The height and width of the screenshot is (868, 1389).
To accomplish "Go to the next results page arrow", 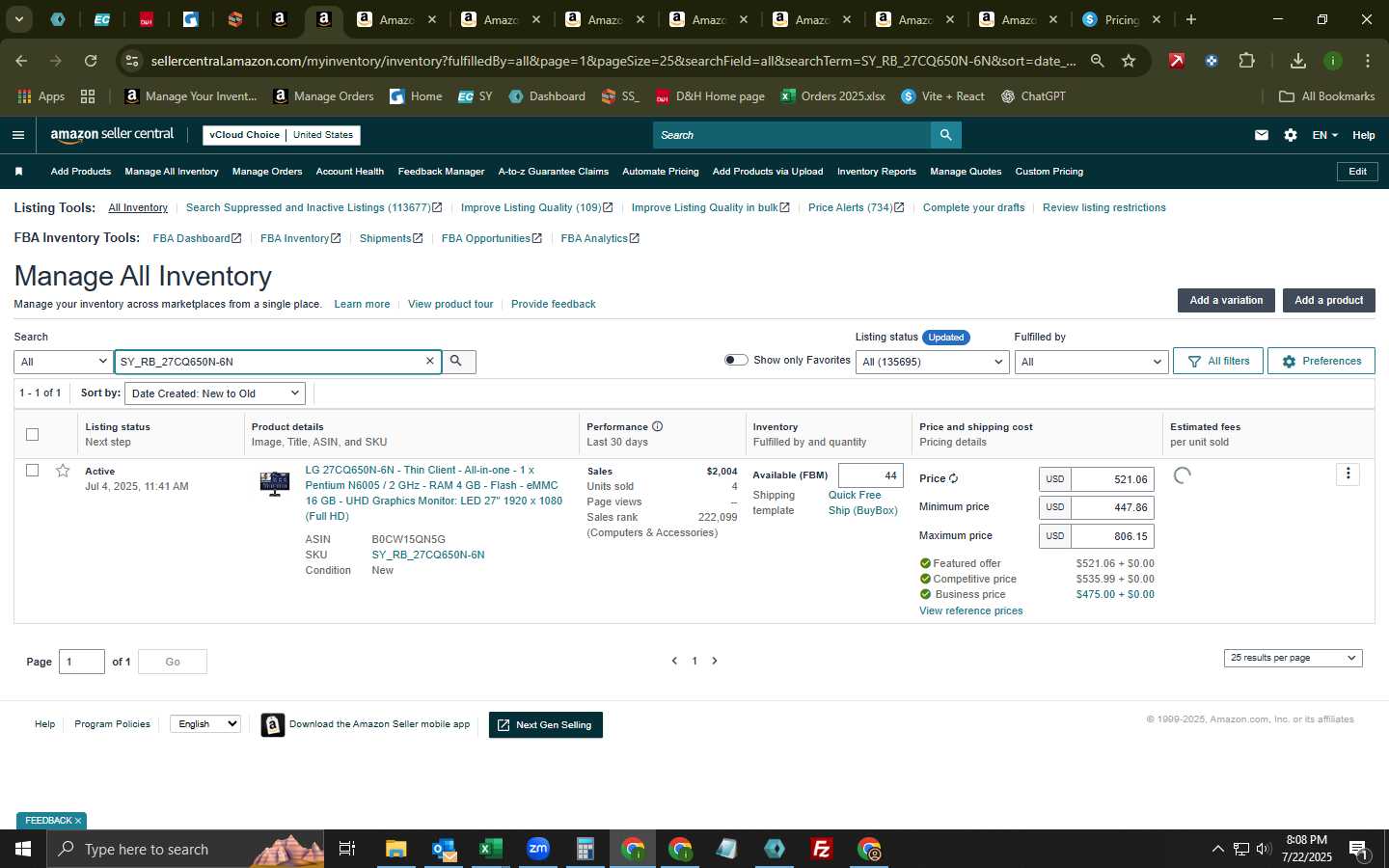I will pos(715,661).
